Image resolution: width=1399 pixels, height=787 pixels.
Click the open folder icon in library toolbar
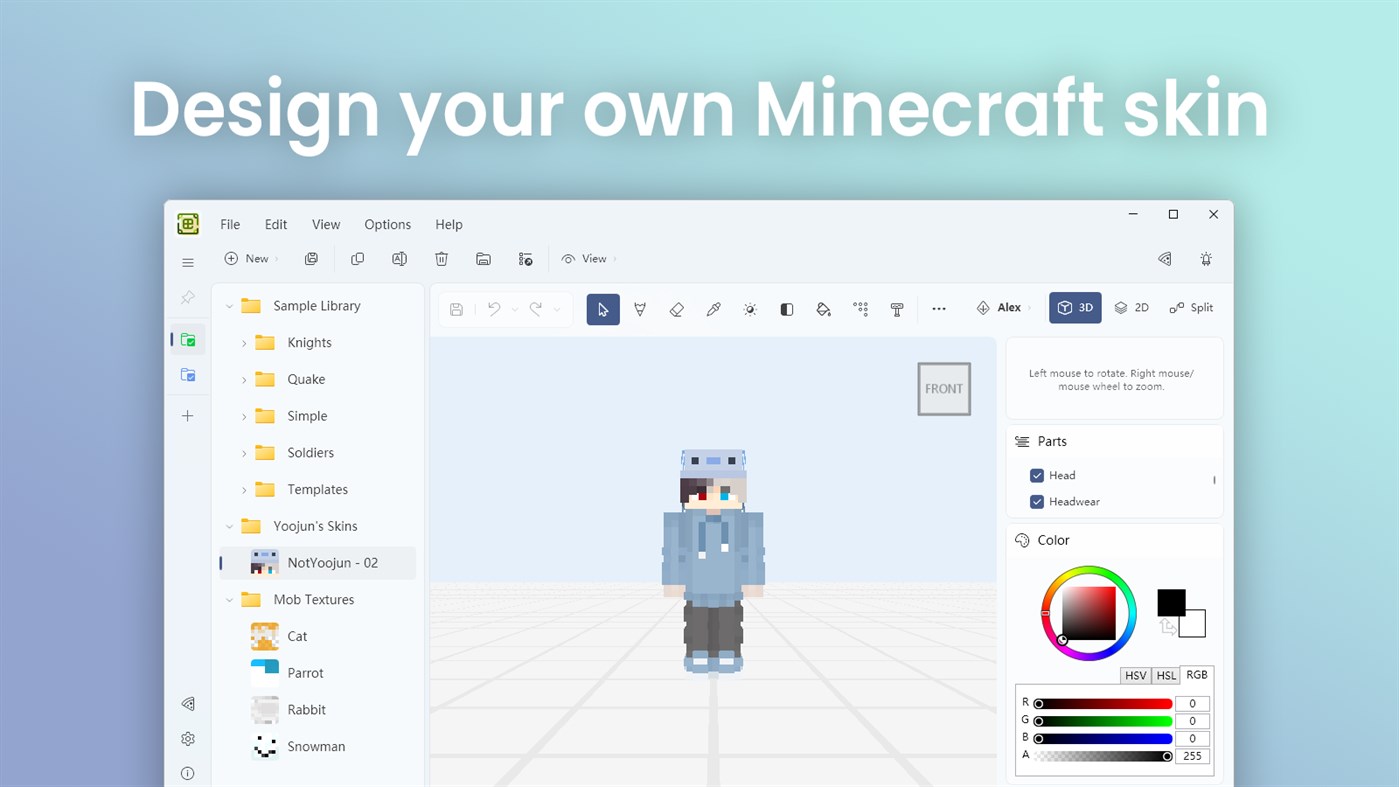(x=483, y=259)
